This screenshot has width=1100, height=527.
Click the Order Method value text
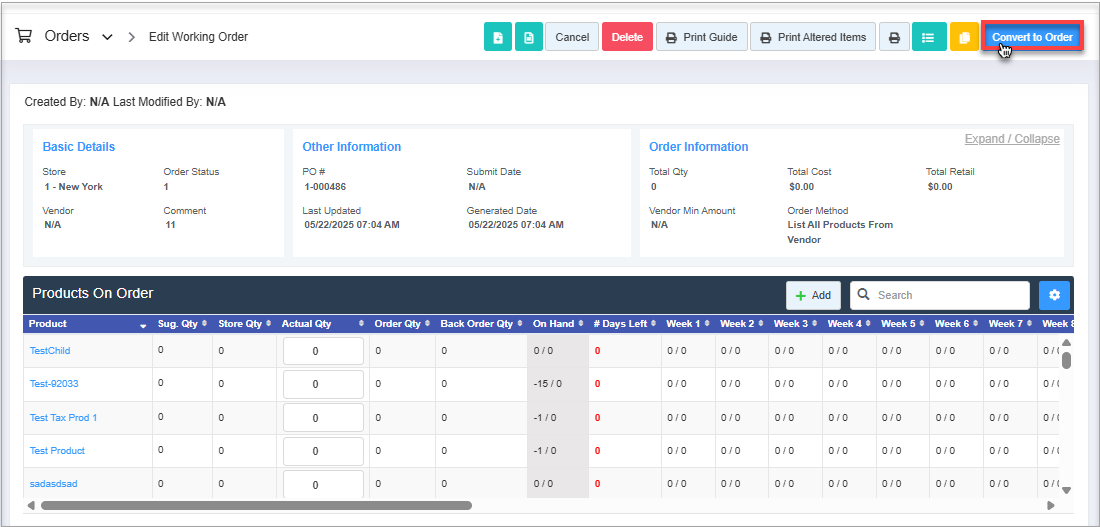click(x=840, y=232)
